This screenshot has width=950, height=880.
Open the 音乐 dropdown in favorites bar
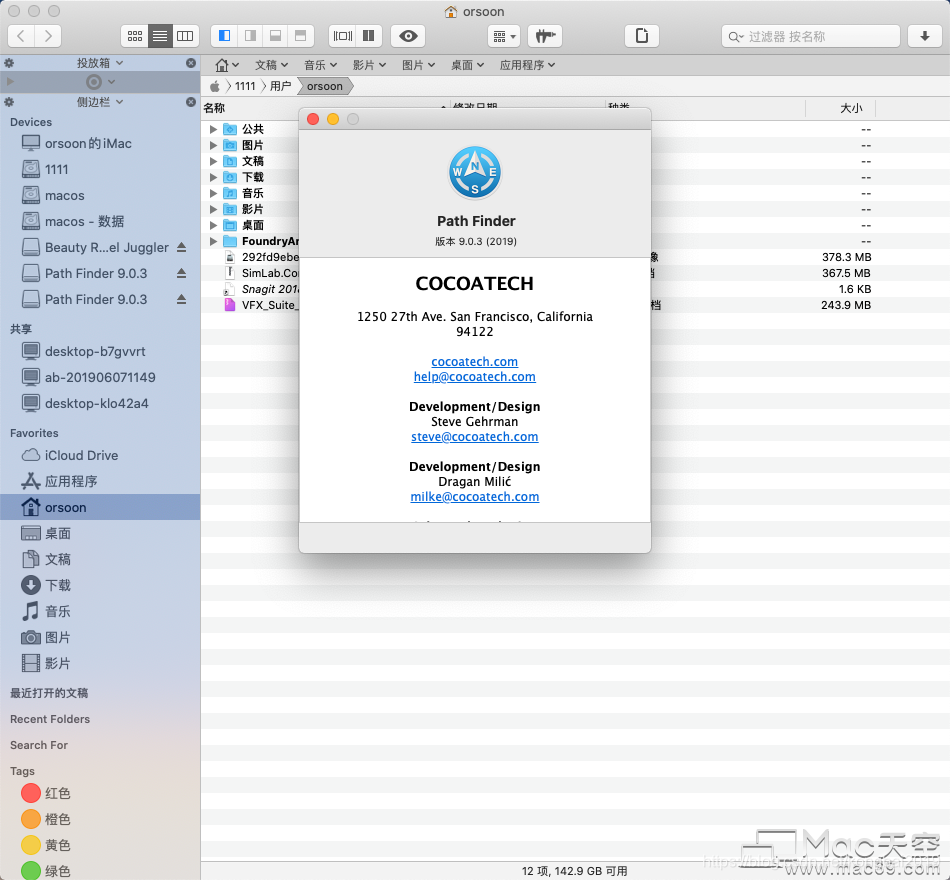tap(320, 65)
